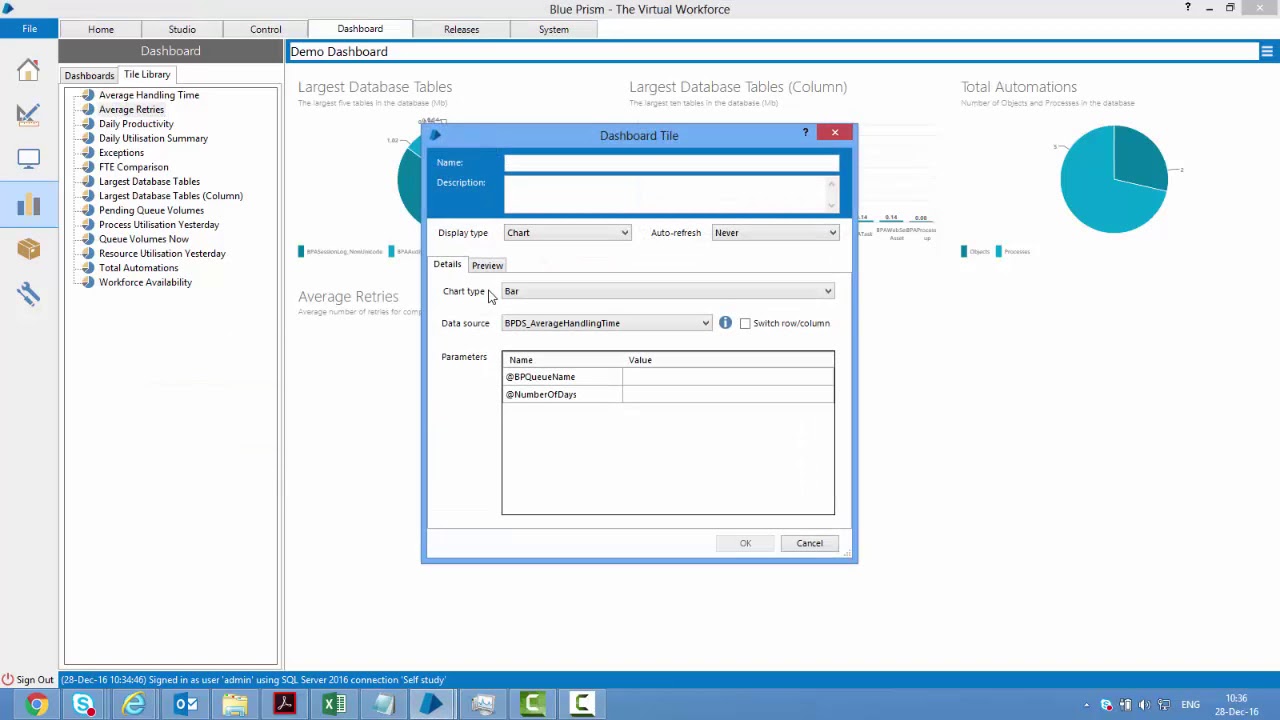This screenshot has width=1280, height=720.
Task: Click the Cancel button
Action: (809, 543)
